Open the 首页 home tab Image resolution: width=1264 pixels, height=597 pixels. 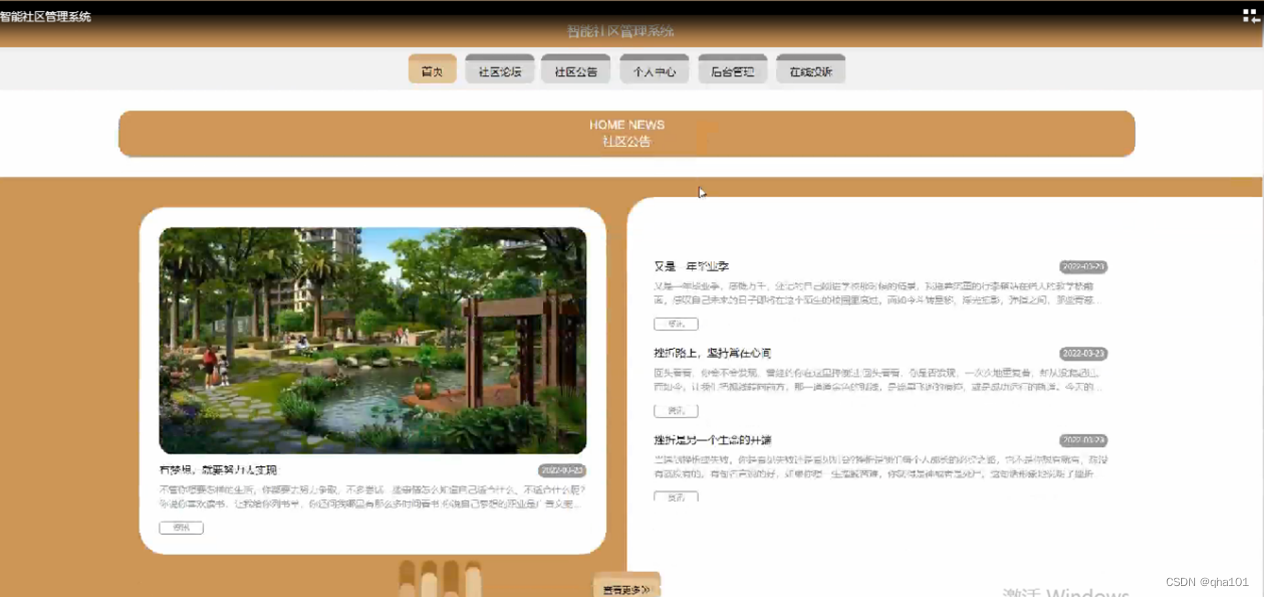[432, 70]
